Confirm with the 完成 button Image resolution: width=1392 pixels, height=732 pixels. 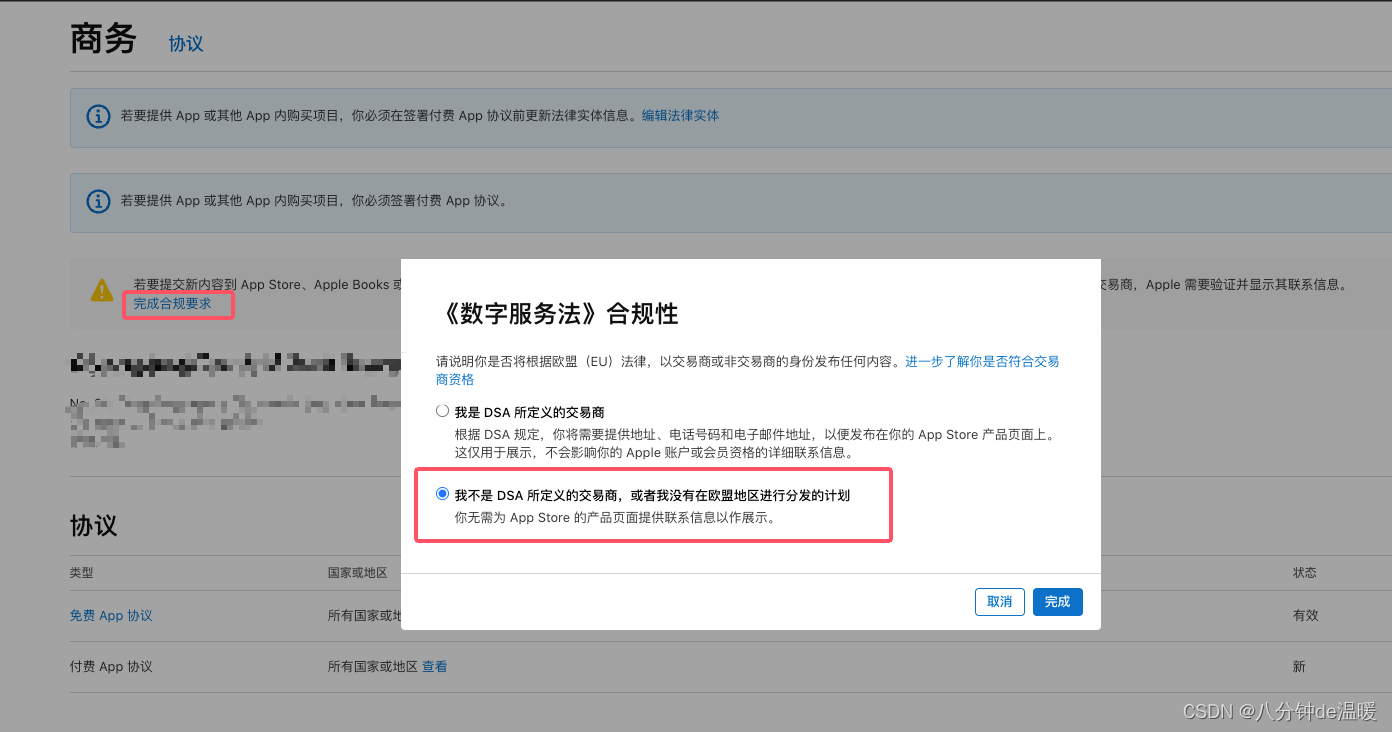tap(1057, 601)
